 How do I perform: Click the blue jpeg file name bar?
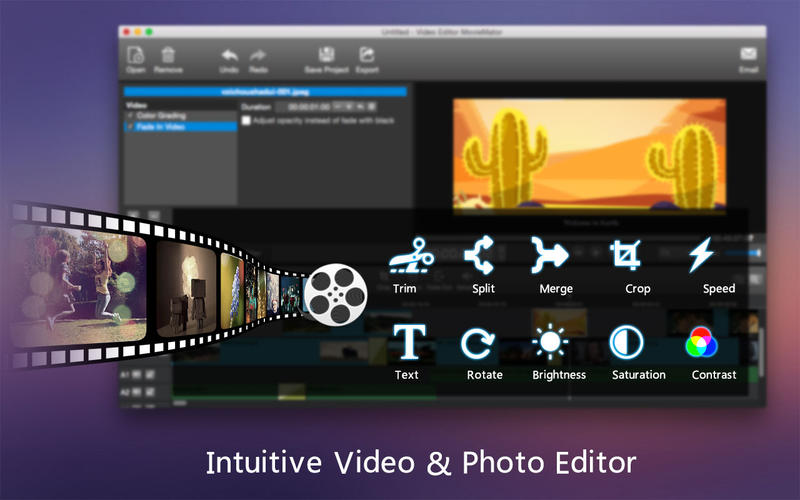265,92
